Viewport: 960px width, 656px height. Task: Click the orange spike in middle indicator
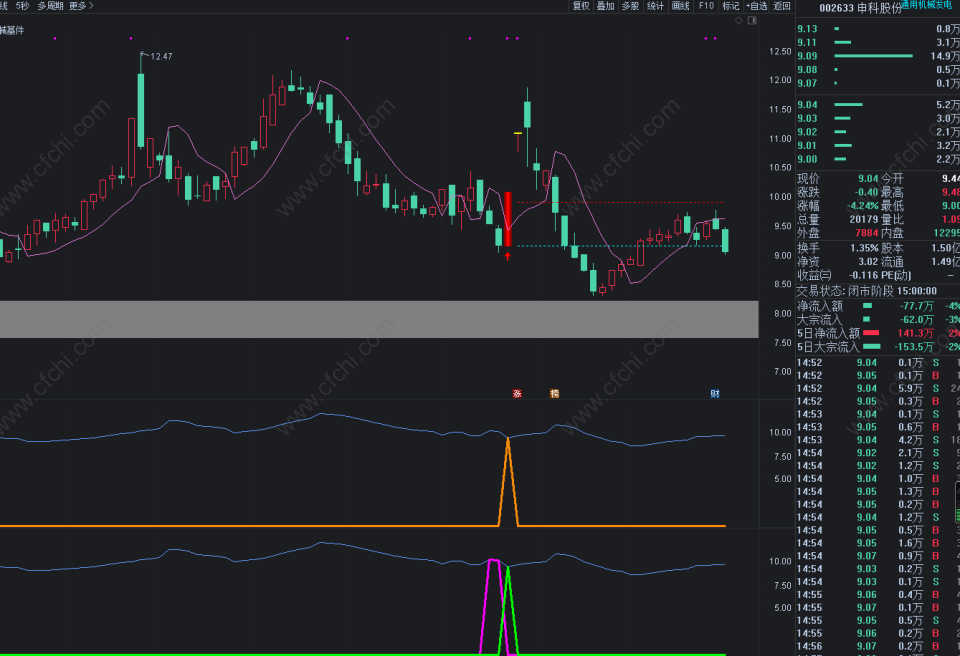pos(508,482)
